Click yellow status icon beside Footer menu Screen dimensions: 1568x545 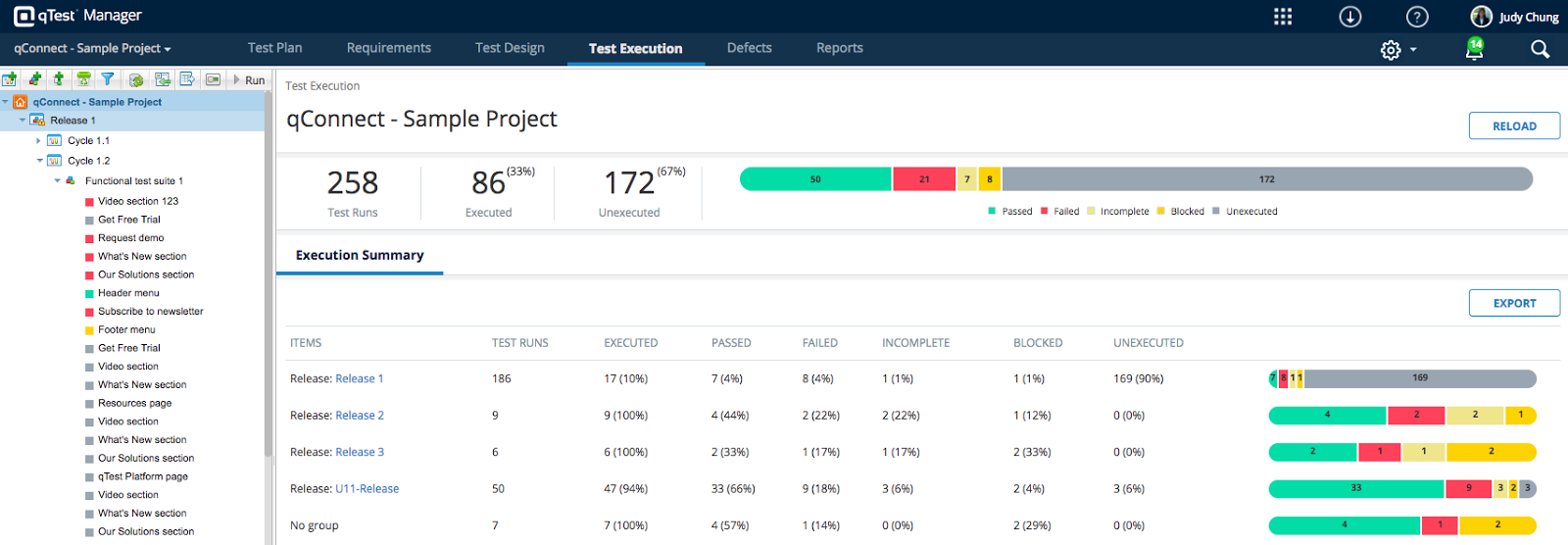coord(89,330)
